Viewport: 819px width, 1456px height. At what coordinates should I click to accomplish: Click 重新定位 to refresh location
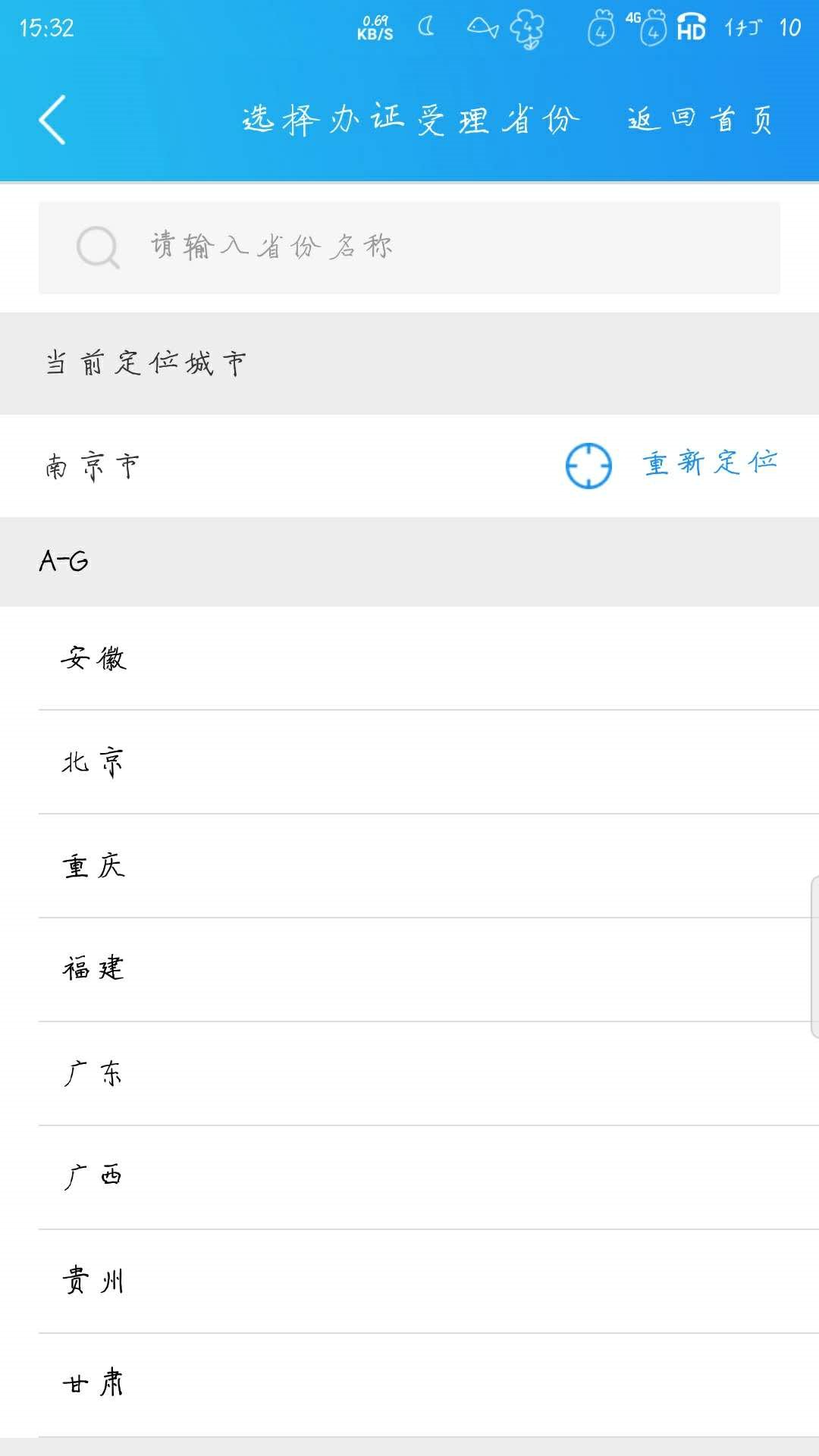[x=710, y=463]
